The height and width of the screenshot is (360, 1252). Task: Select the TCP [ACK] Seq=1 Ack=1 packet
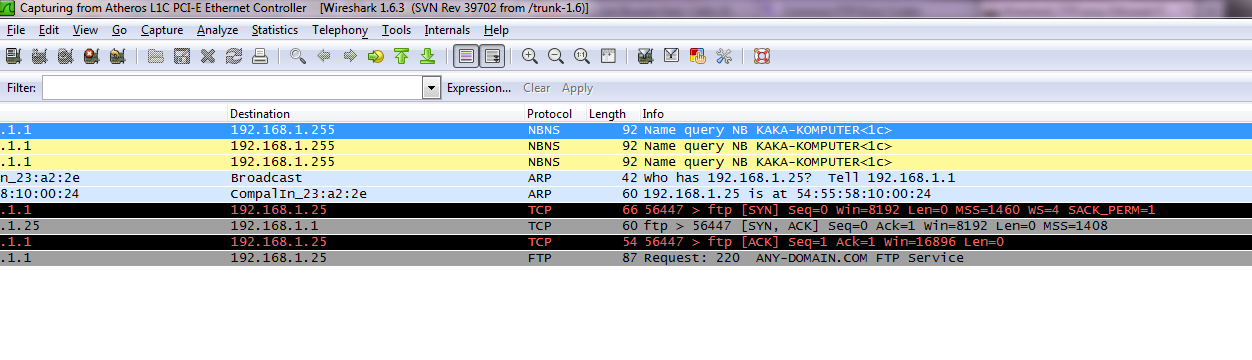[x=626, y=242]
